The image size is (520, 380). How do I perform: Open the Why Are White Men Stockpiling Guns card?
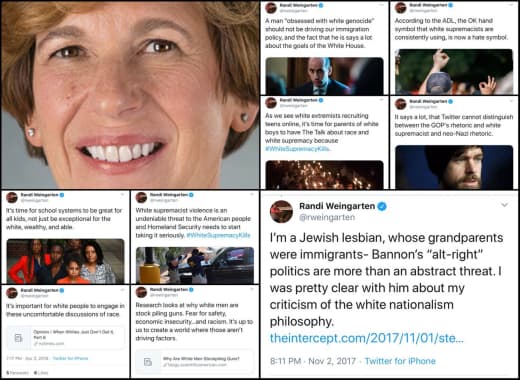[195, 362]
